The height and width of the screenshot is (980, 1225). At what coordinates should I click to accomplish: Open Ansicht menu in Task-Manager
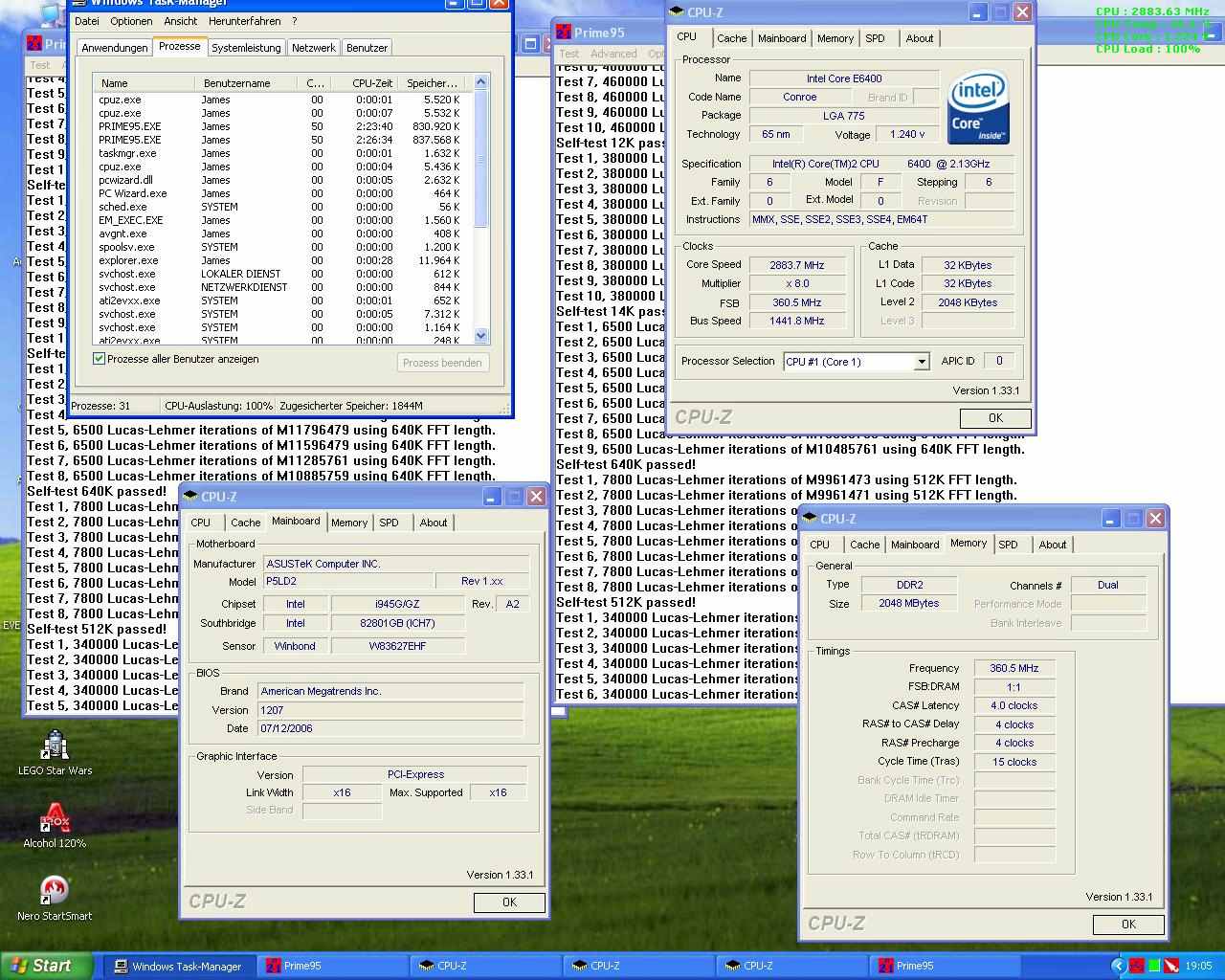click(x=180, y=21)
